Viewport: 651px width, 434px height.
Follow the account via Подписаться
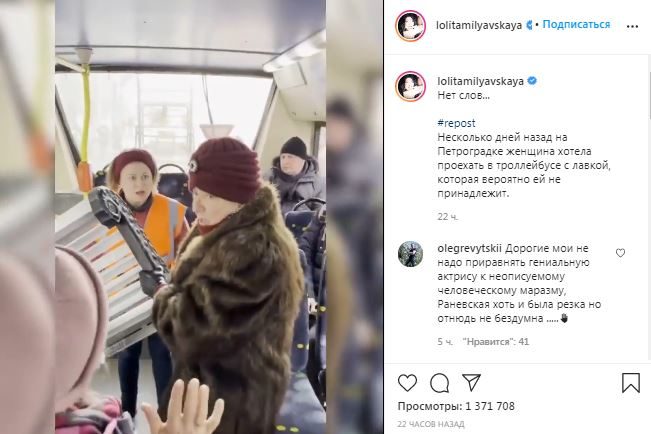576,25
